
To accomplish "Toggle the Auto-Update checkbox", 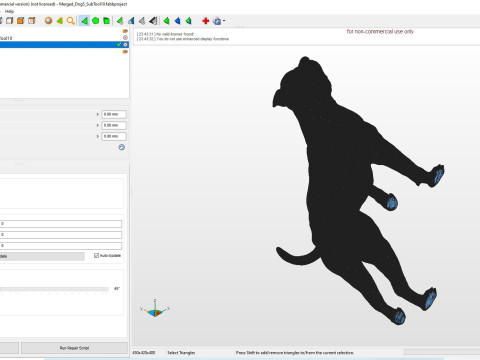I will tap(96, 256).
